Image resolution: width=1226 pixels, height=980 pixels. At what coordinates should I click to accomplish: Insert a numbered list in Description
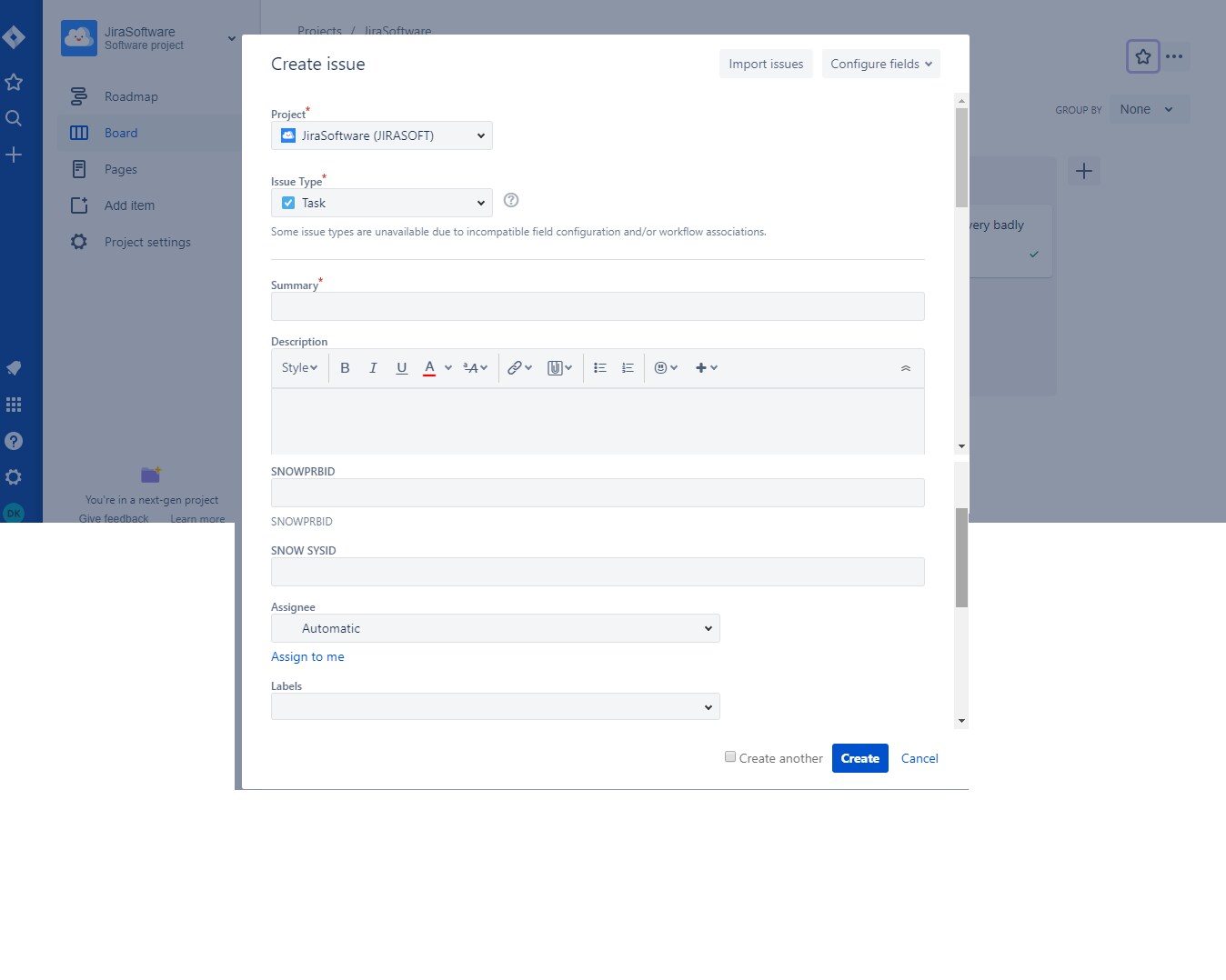click(x=628, y=368)
